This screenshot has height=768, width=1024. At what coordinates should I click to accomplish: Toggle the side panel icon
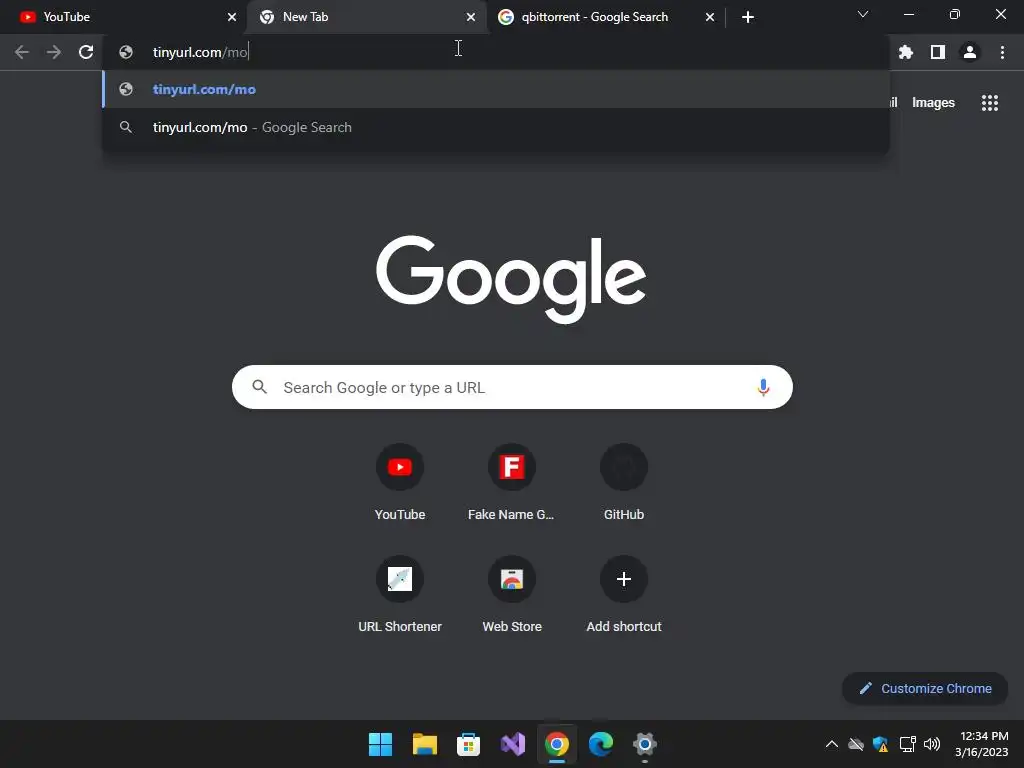click(938, 52)
